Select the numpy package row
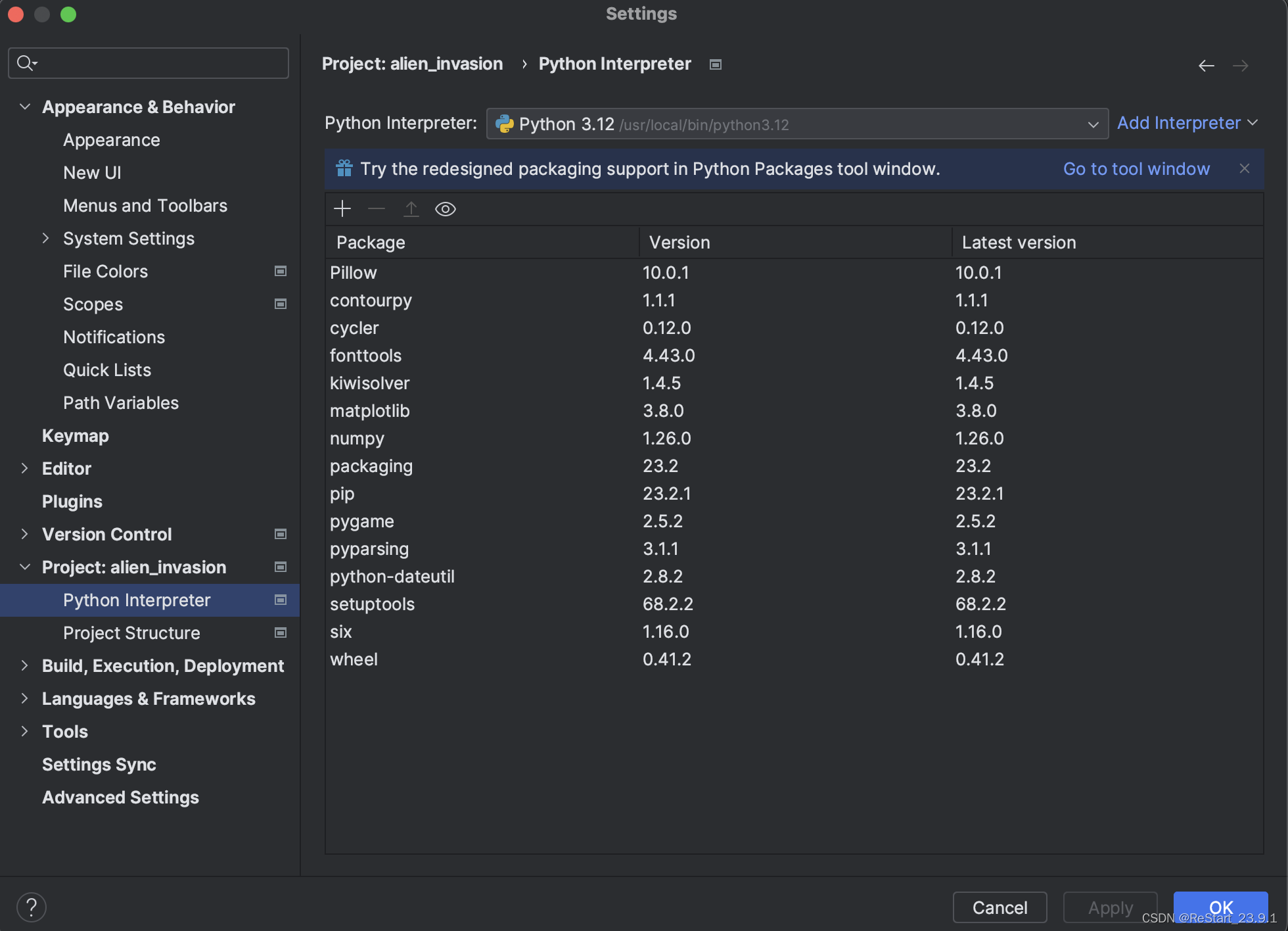1288x931 pixels. pyautogui.click(x=794, y=439)
